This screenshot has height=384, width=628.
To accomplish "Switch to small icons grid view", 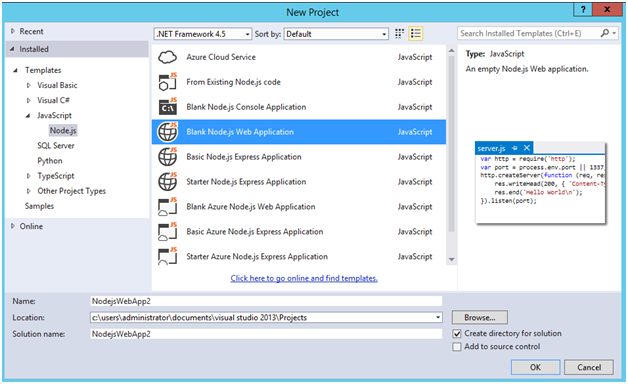I will click(399, 34).
